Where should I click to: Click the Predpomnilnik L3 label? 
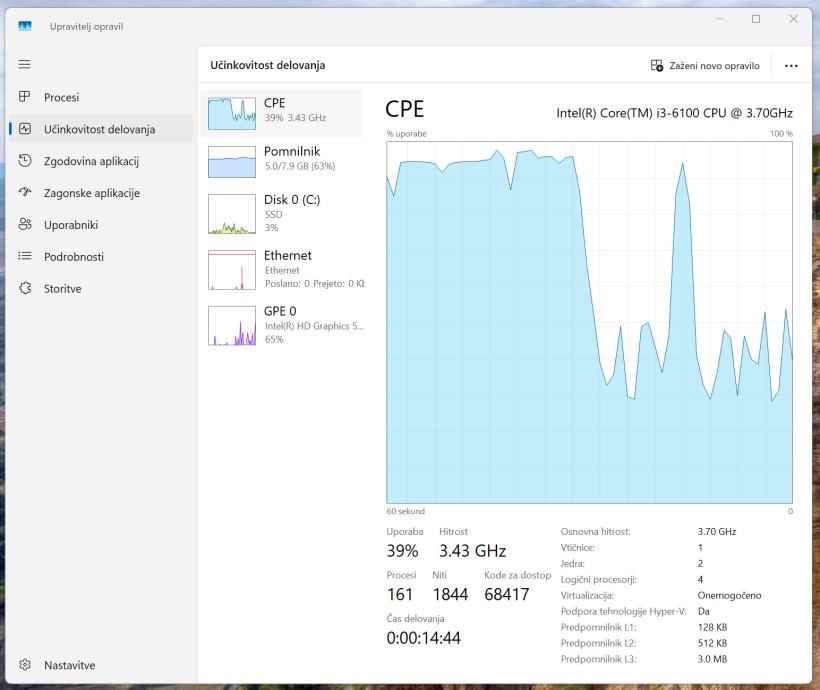point(598,659)
